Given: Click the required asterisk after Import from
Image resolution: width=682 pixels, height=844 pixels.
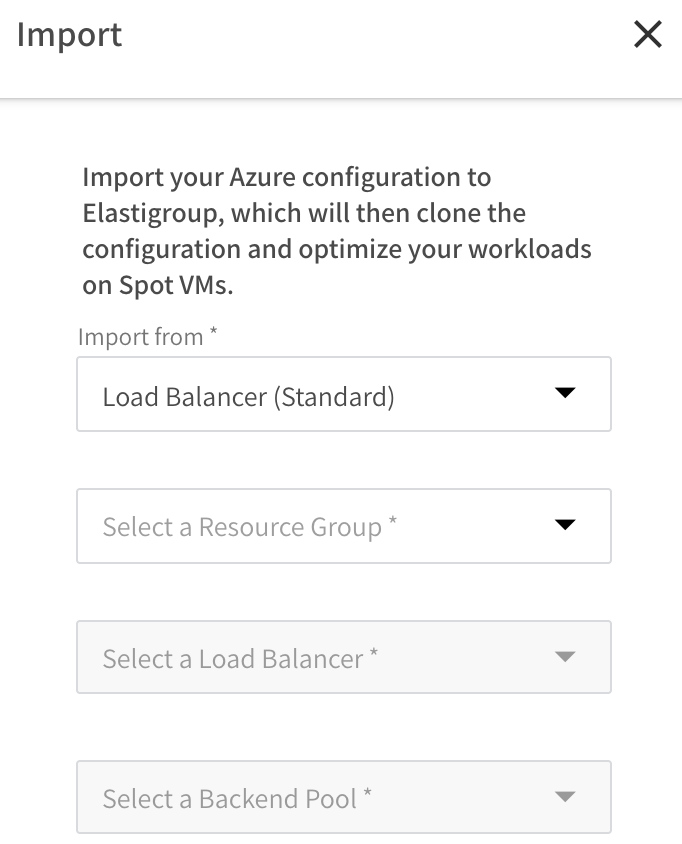Looking at the screenshot, I should coord(213,334).
